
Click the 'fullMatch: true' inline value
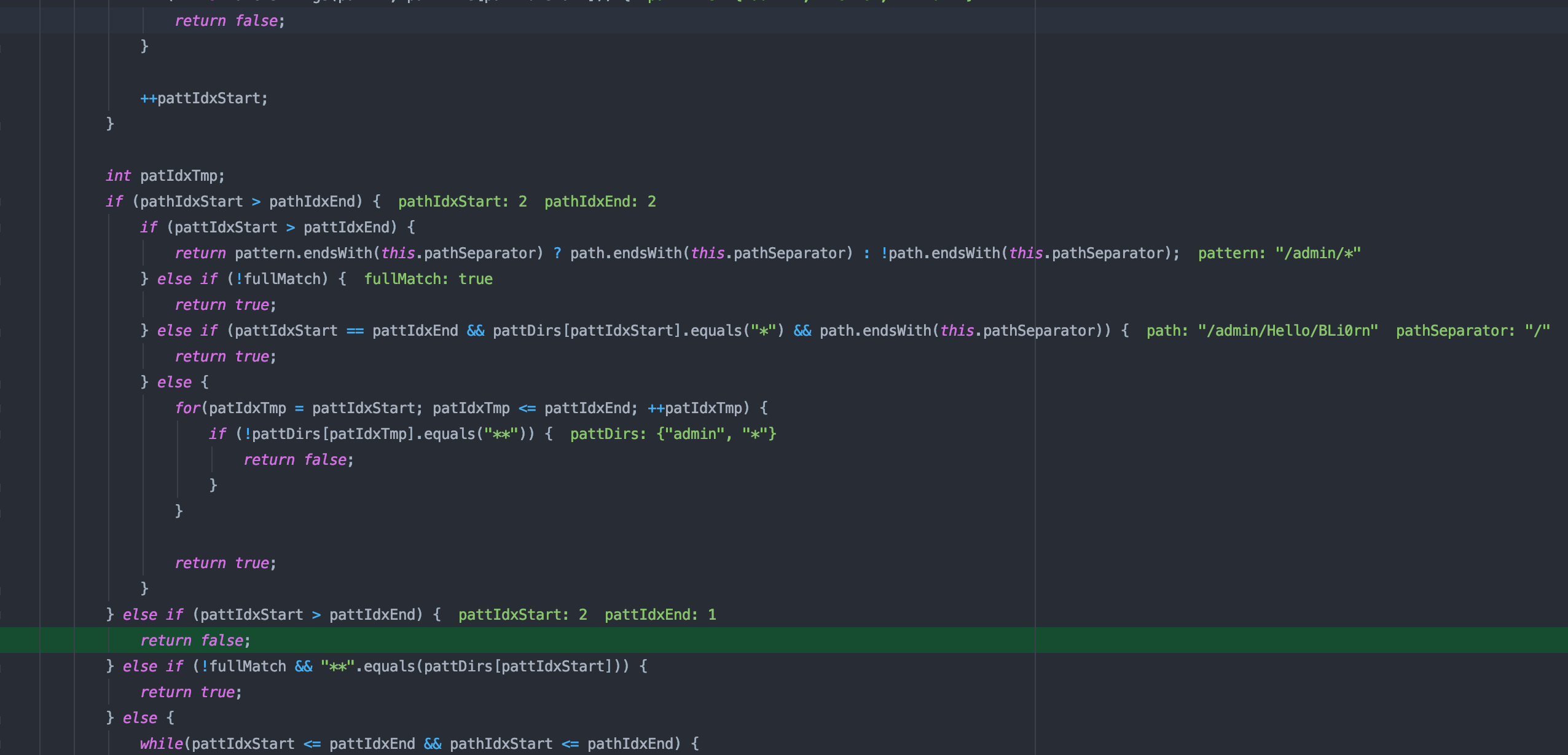click(428, 279)
